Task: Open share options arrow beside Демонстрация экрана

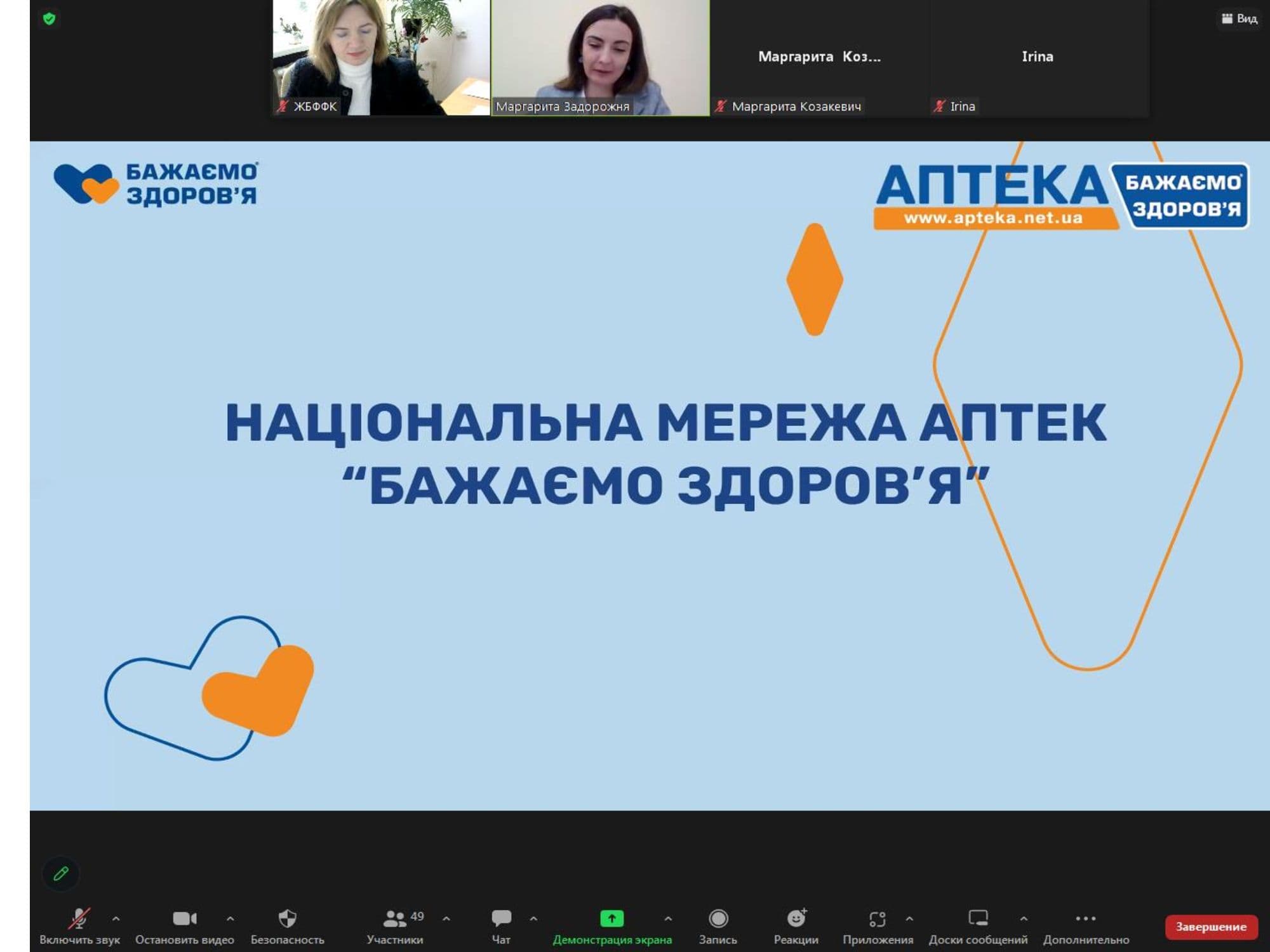Action: [668, 918]
